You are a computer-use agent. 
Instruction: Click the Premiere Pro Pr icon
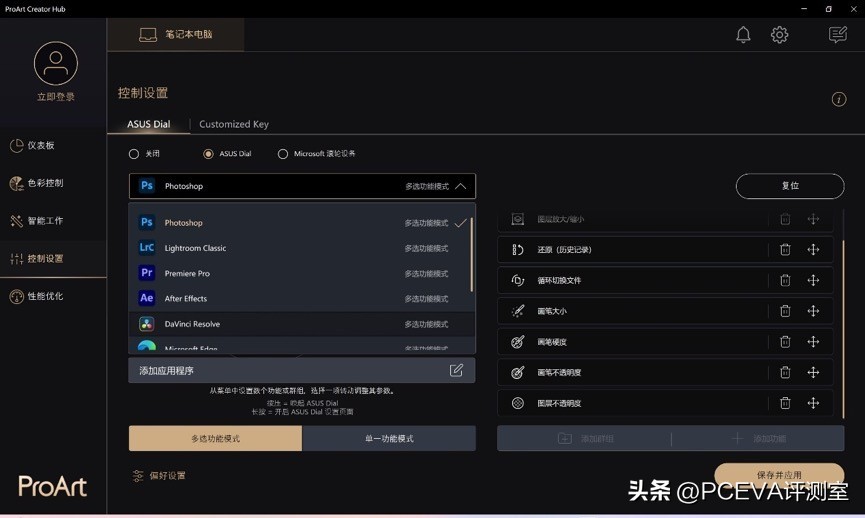[147, 273]
